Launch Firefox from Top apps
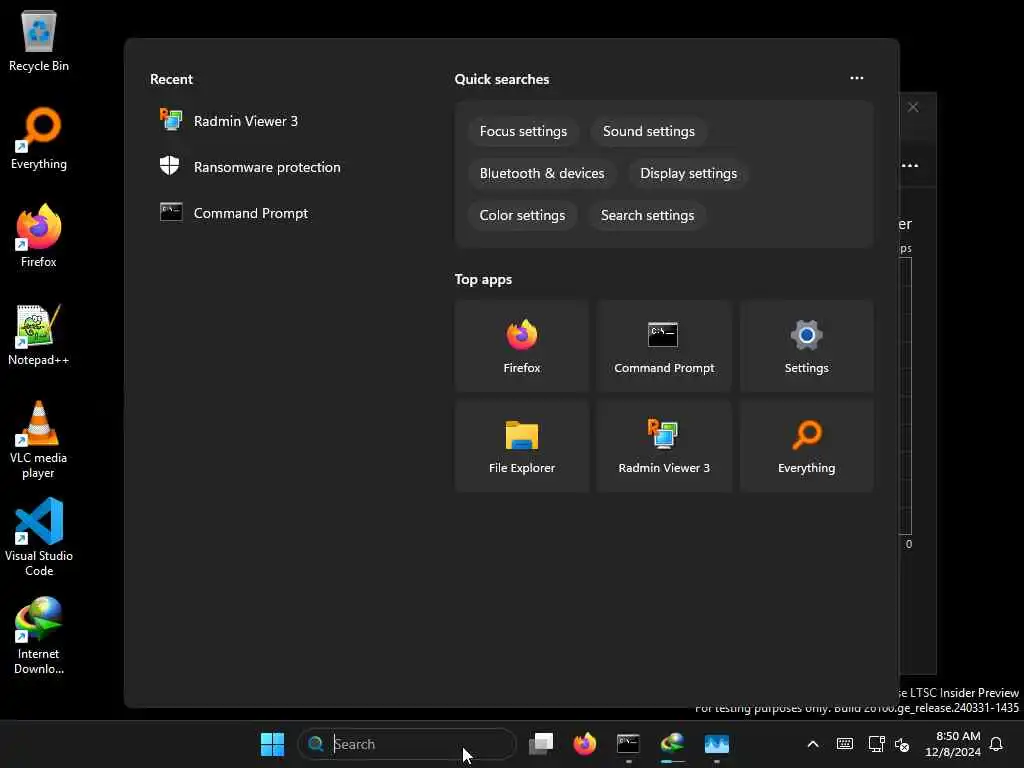The width and height of the screenshot is (1024, 768). (522, 346)
